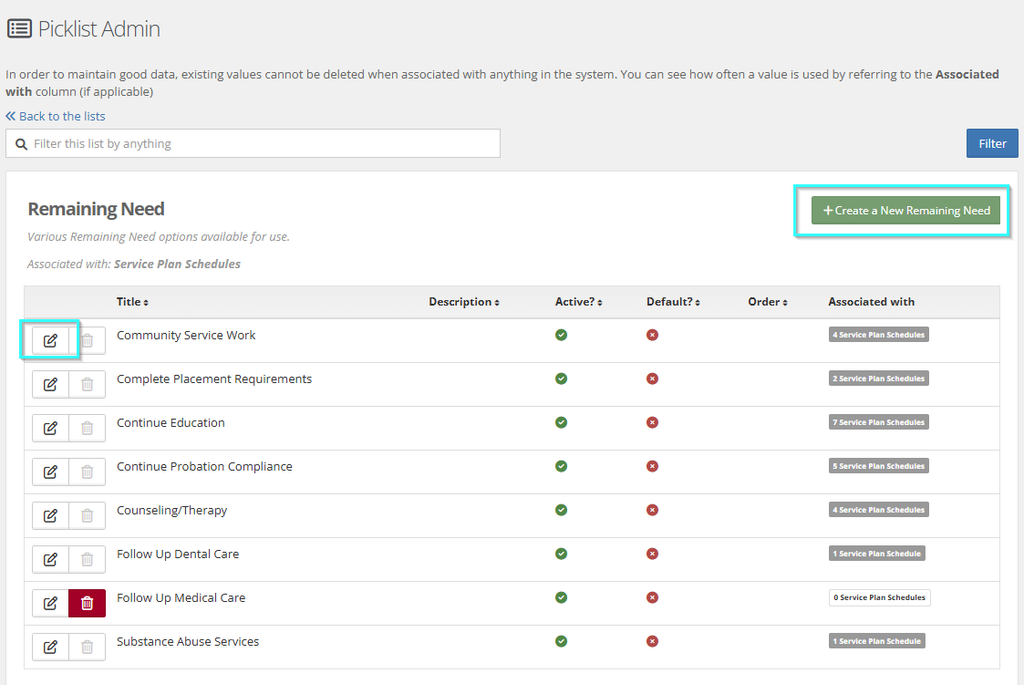Edit the Continue Probation Compliance entry

tap(50, 472)
